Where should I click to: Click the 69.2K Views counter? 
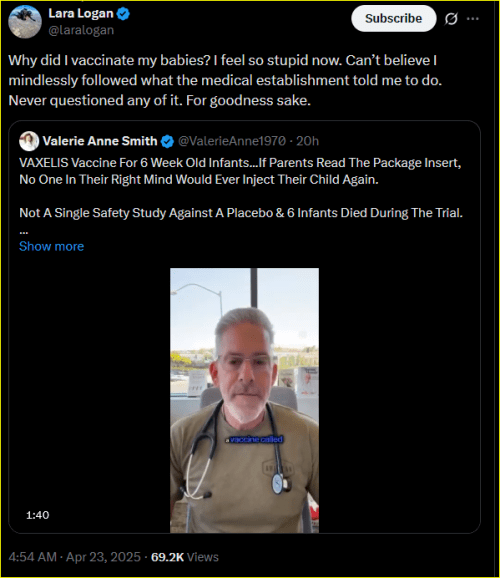point(185,557)
